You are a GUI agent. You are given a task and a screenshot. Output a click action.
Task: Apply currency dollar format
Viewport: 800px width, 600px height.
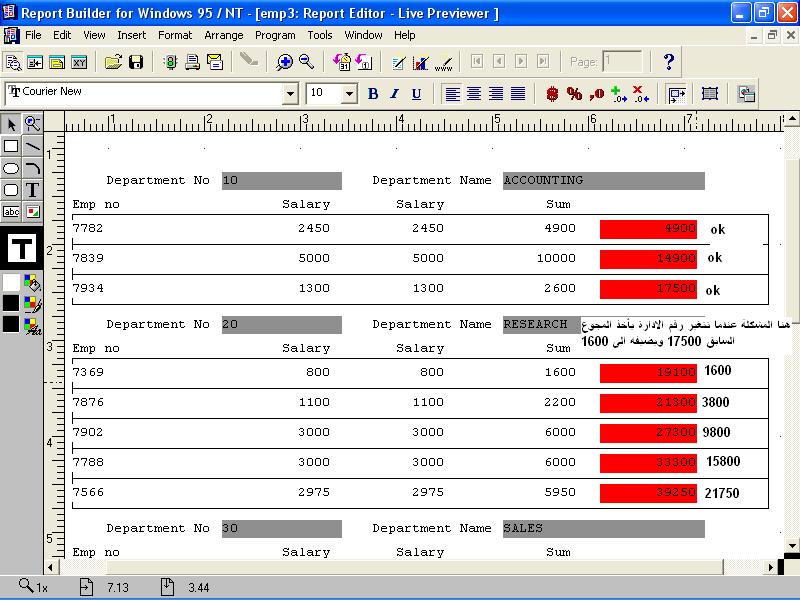coord(552,94)
